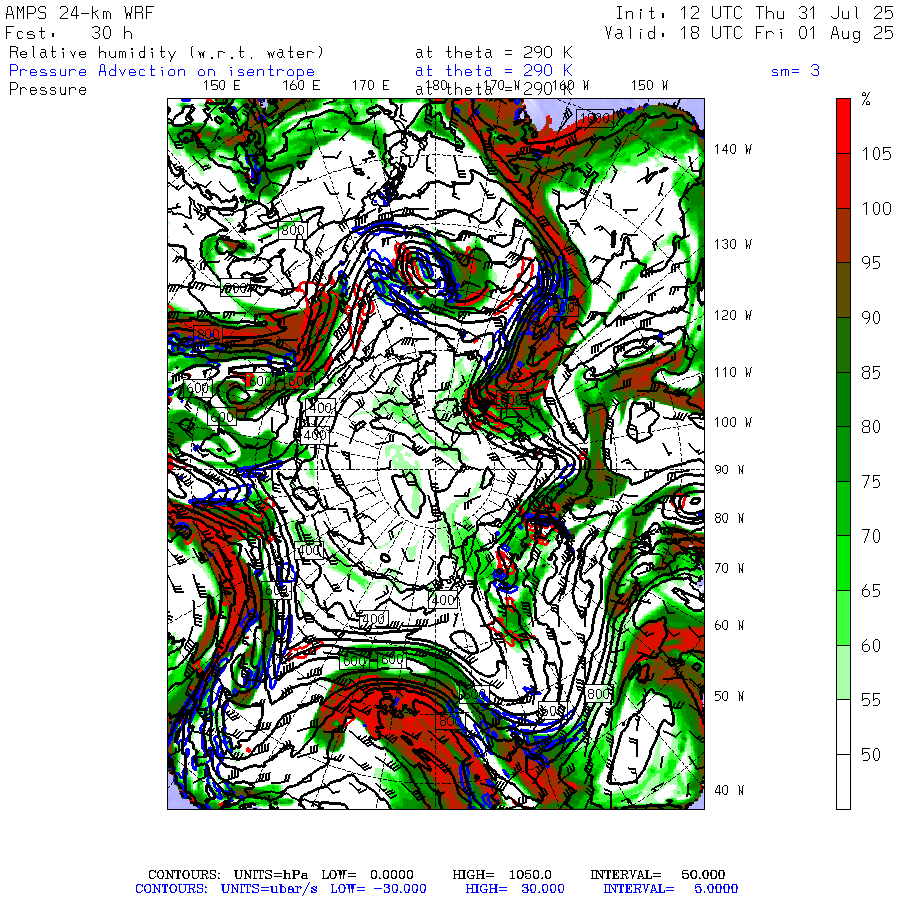Click the 'Valid: 18 UTC Fri 01 Aug 25' line
Image resolution: width=900 pixels, height=900 pixels.
(748, 33)
